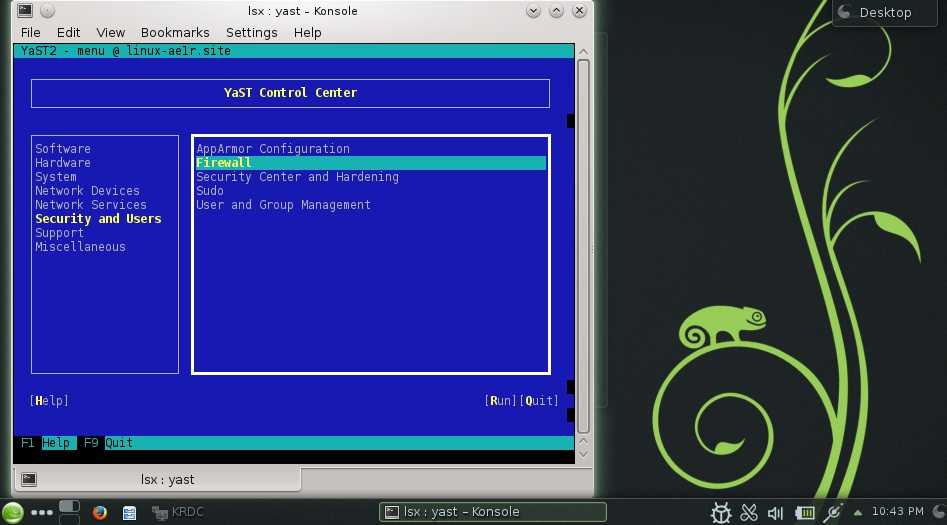Launch Firefox from the panel
The image size is (947, 525).
pos(100,512)
